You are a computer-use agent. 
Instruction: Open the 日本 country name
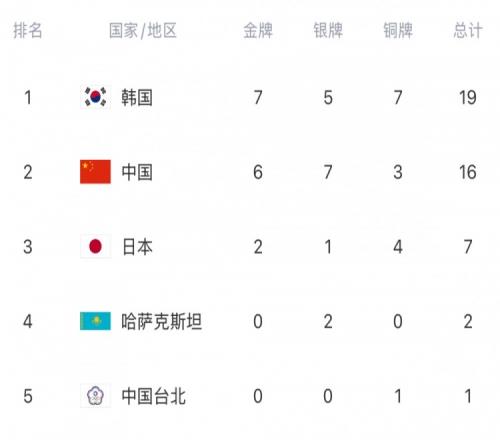[x=137, y=247]
